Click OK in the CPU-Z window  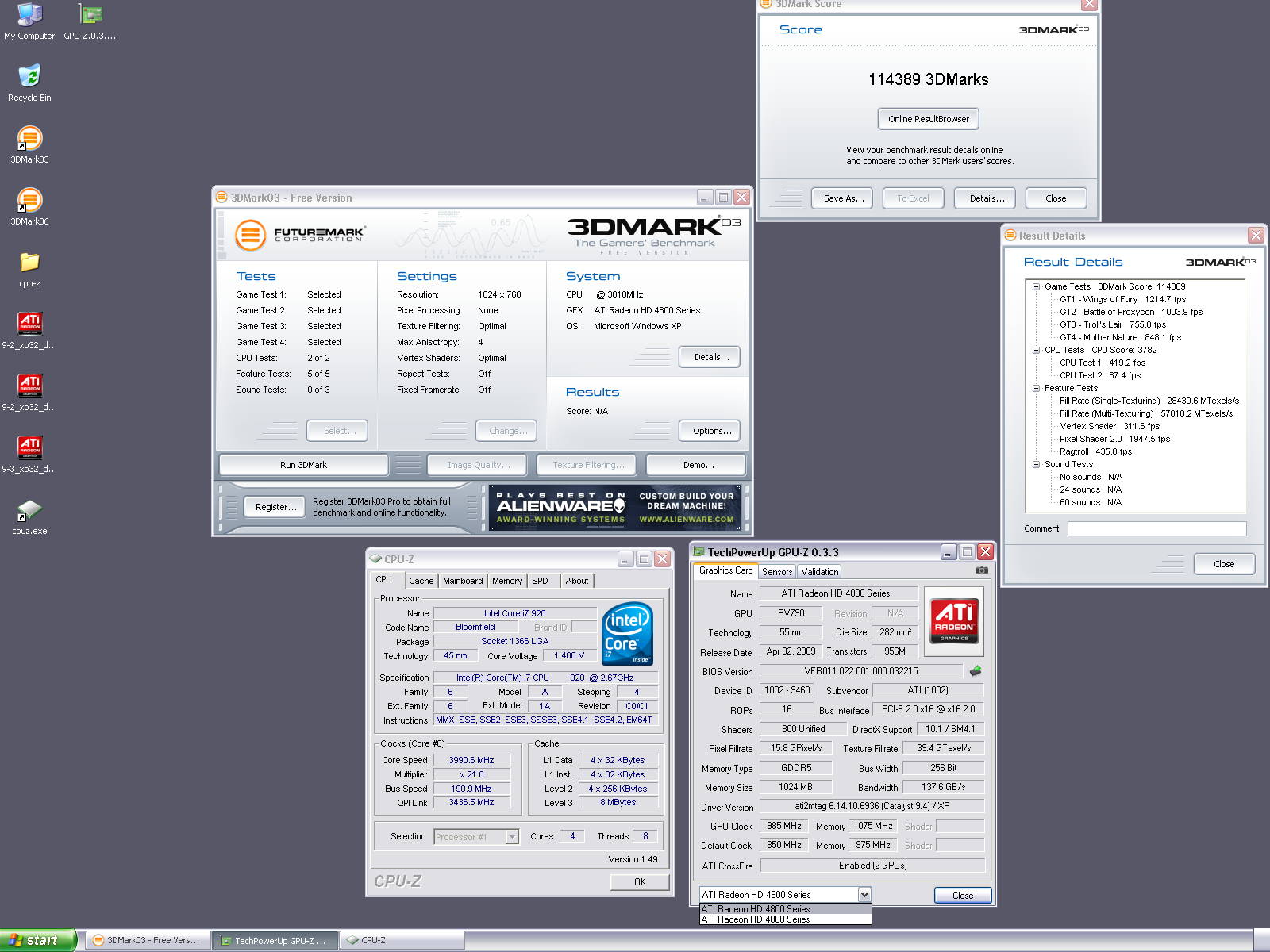click(x=640, y=882)
